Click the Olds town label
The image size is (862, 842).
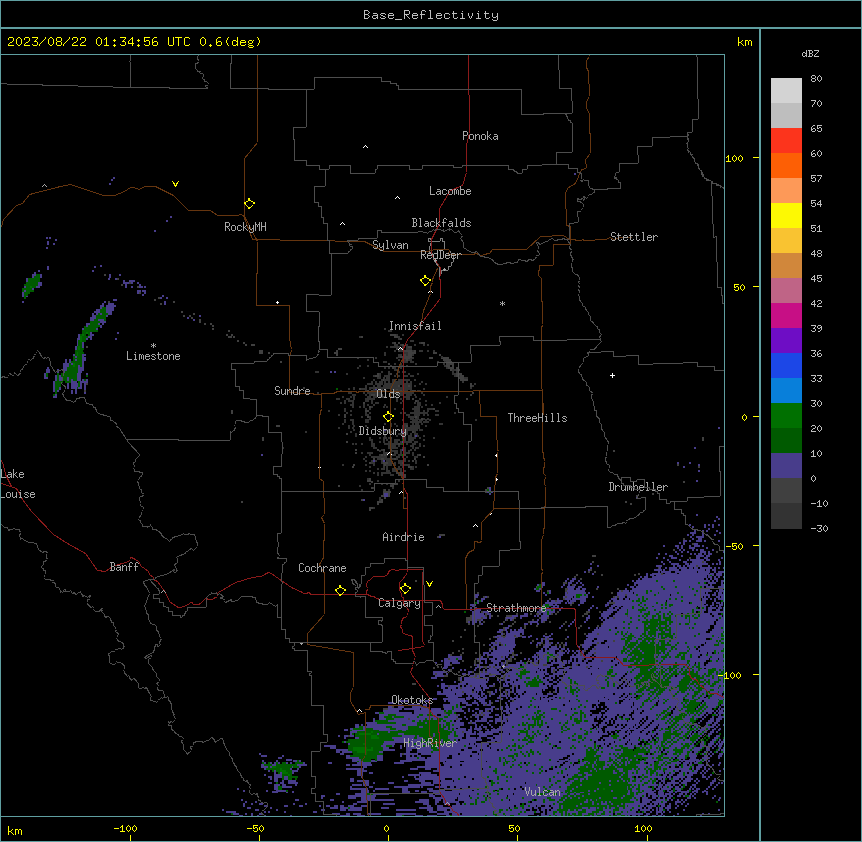pyautogui.click(x=388, y=394)
